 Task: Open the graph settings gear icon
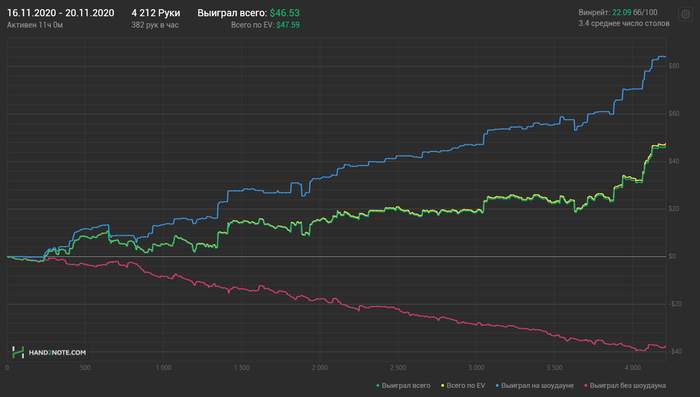pos(685,14)
